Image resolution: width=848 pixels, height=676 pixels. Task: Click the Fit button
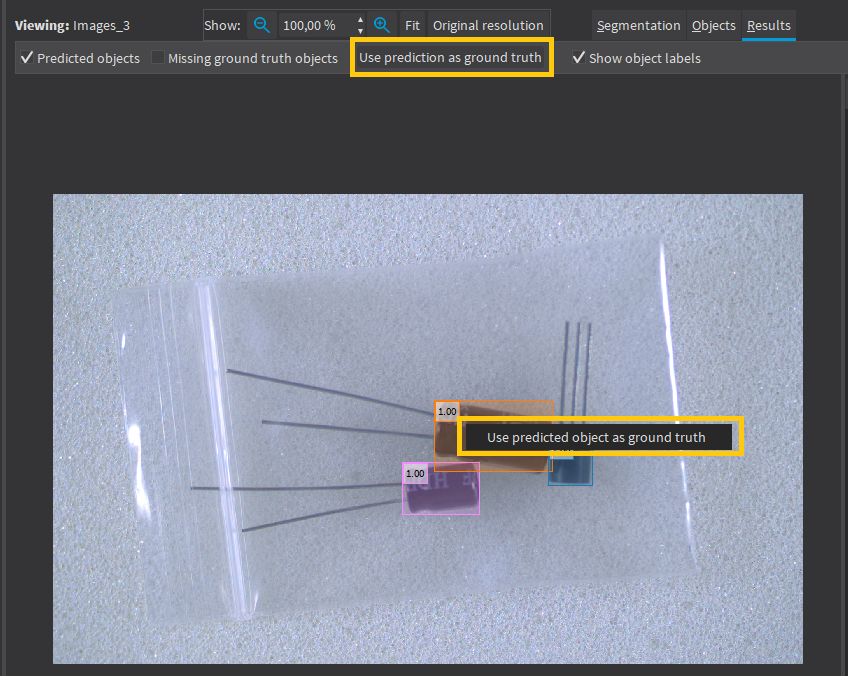412,25
